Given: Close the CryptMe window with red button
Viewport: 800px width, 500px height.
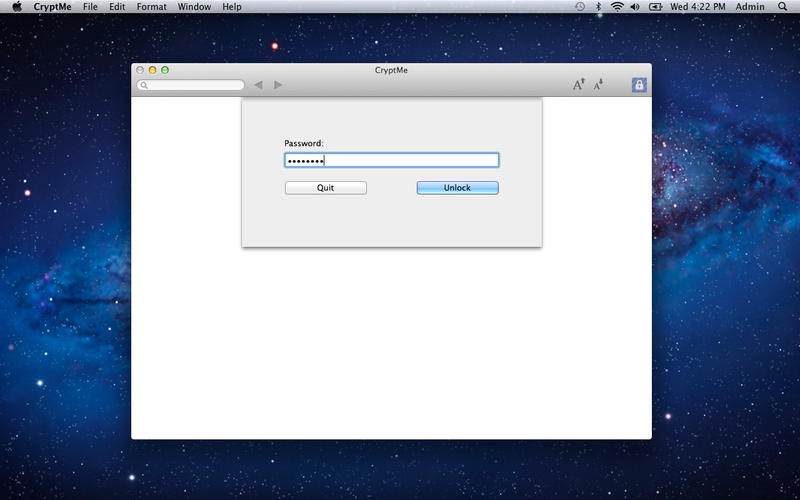Looking at the screenshot, I should coord(140,70).
